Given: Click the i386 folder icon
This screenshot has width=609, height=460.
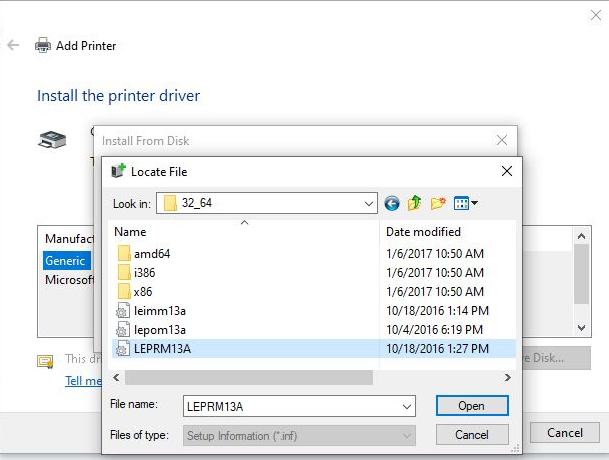Looking at the screenshot, I should [x=124, y=273].
